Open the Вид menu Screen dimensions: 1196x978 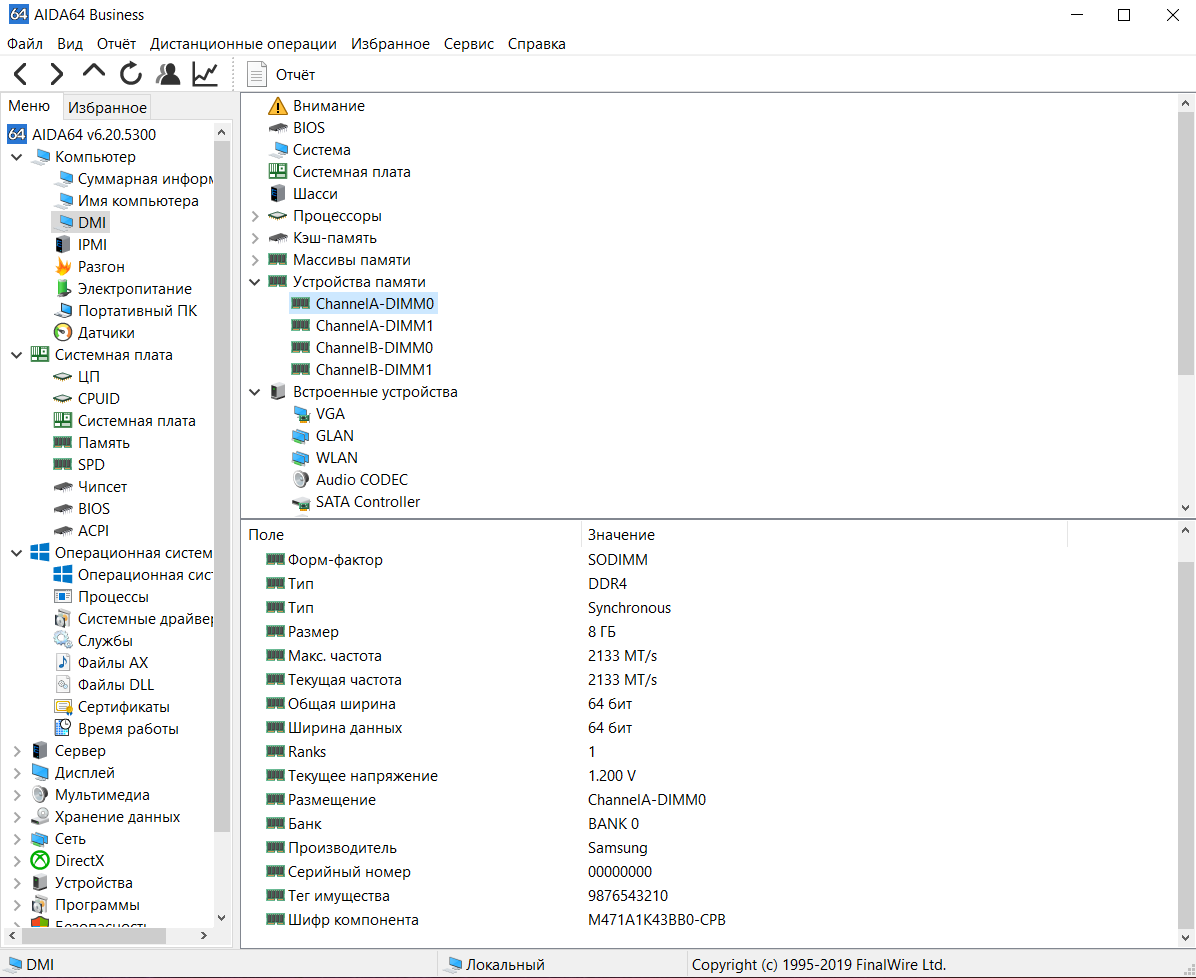pyautogui.click(x=70, y=44)
